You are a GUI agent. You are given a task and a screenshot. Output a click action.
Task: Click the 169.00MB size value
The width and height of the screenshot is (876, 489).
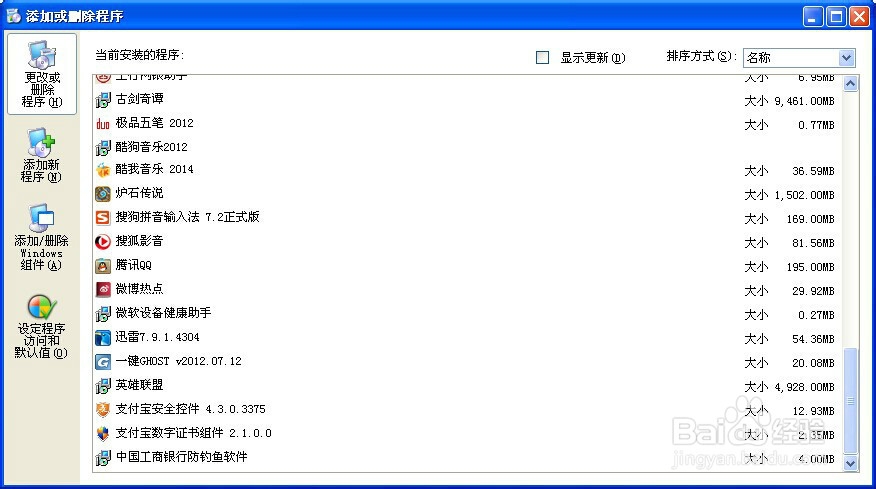point(810,220)
